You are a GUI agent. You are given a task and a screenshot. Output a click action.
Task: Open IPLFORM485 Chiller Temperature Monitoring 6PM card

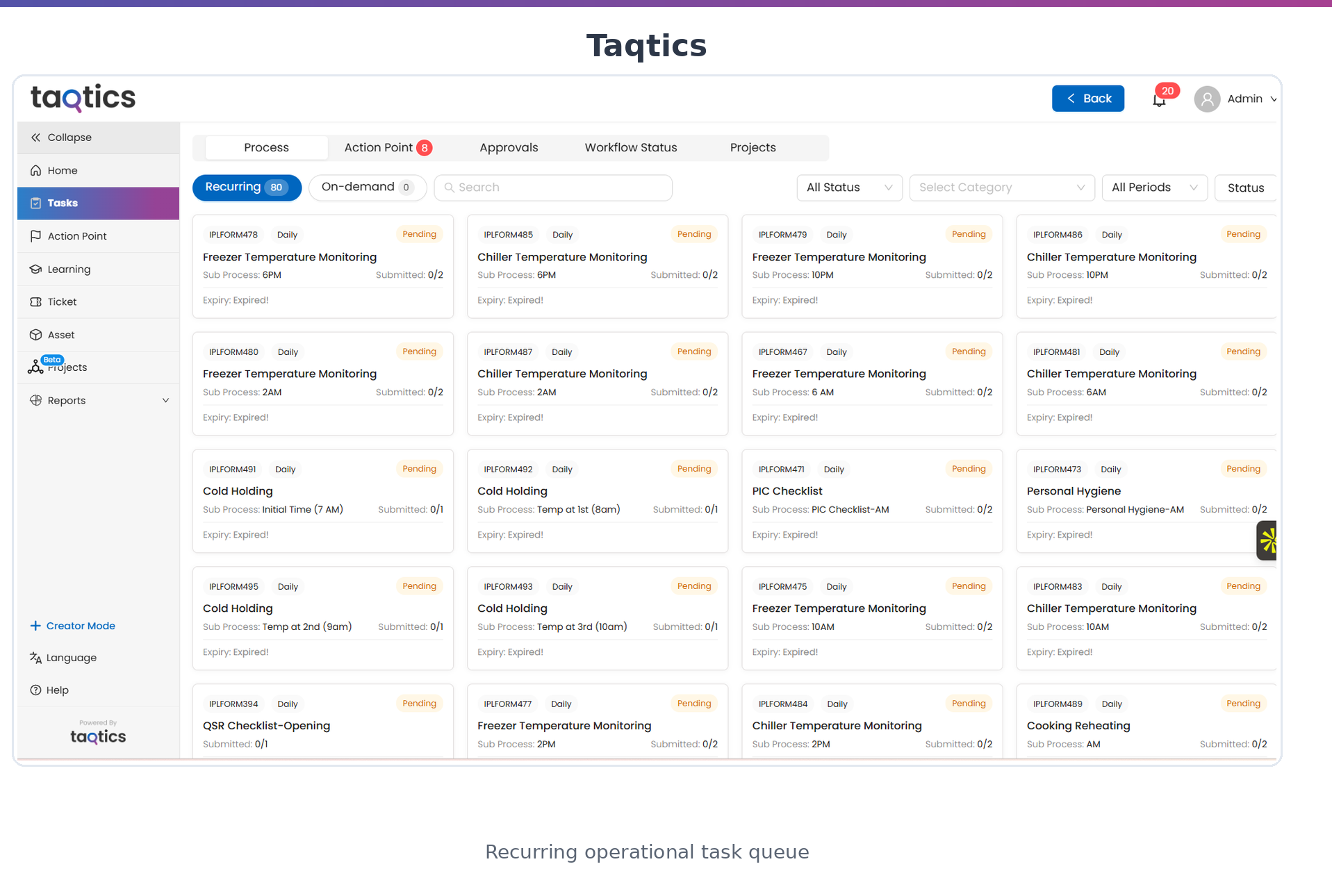click(598, 267)
